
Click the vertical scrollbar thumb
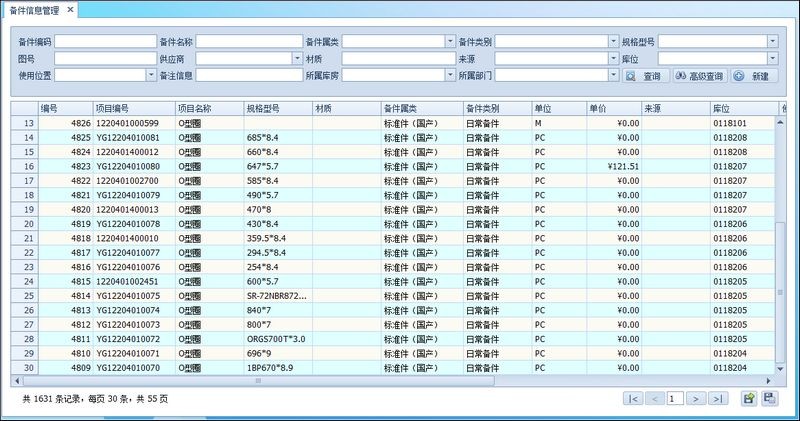click(780, 293)
